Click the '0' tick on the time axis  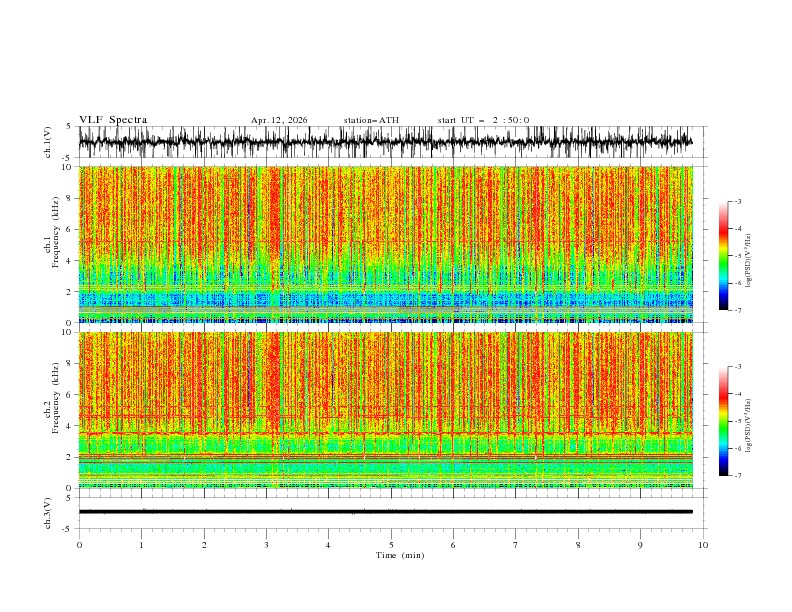(x=79, y=545)
